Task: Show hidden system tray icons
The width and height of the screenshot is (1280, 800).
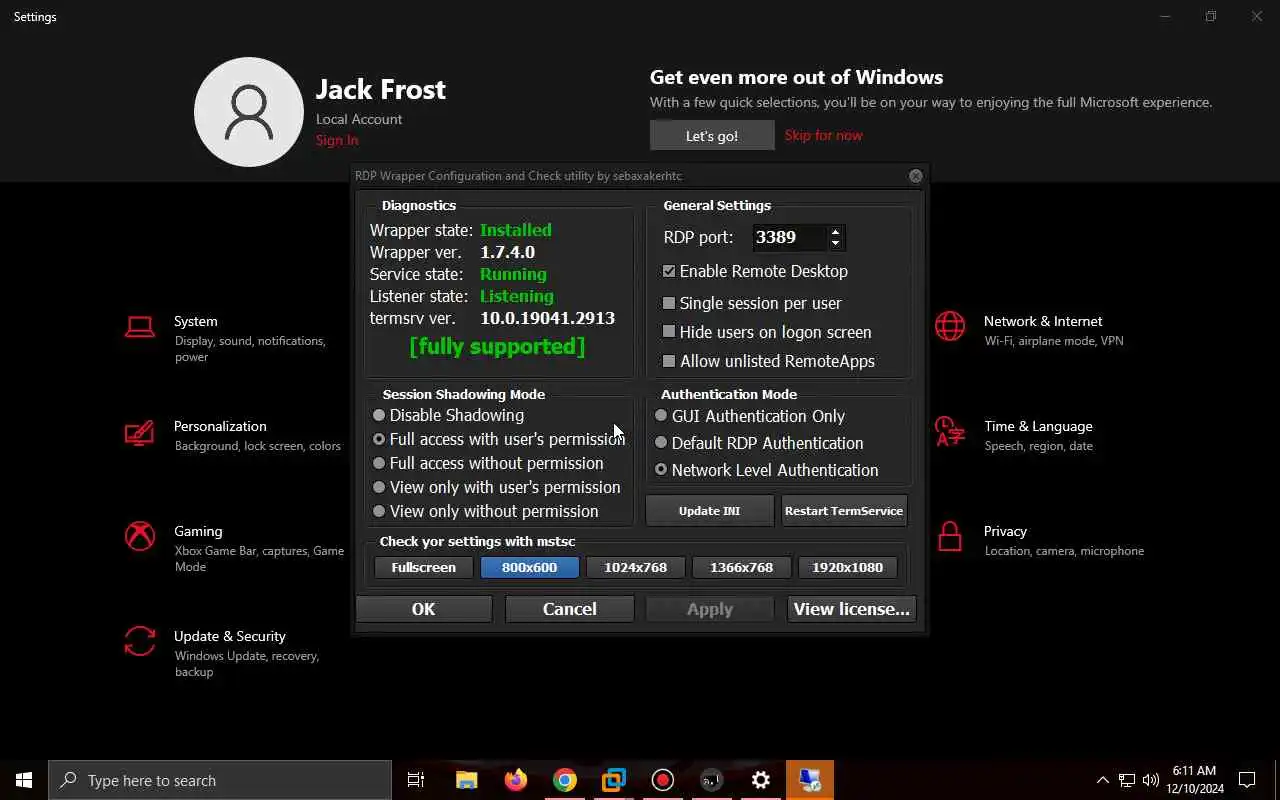Action: [1103, 780]
